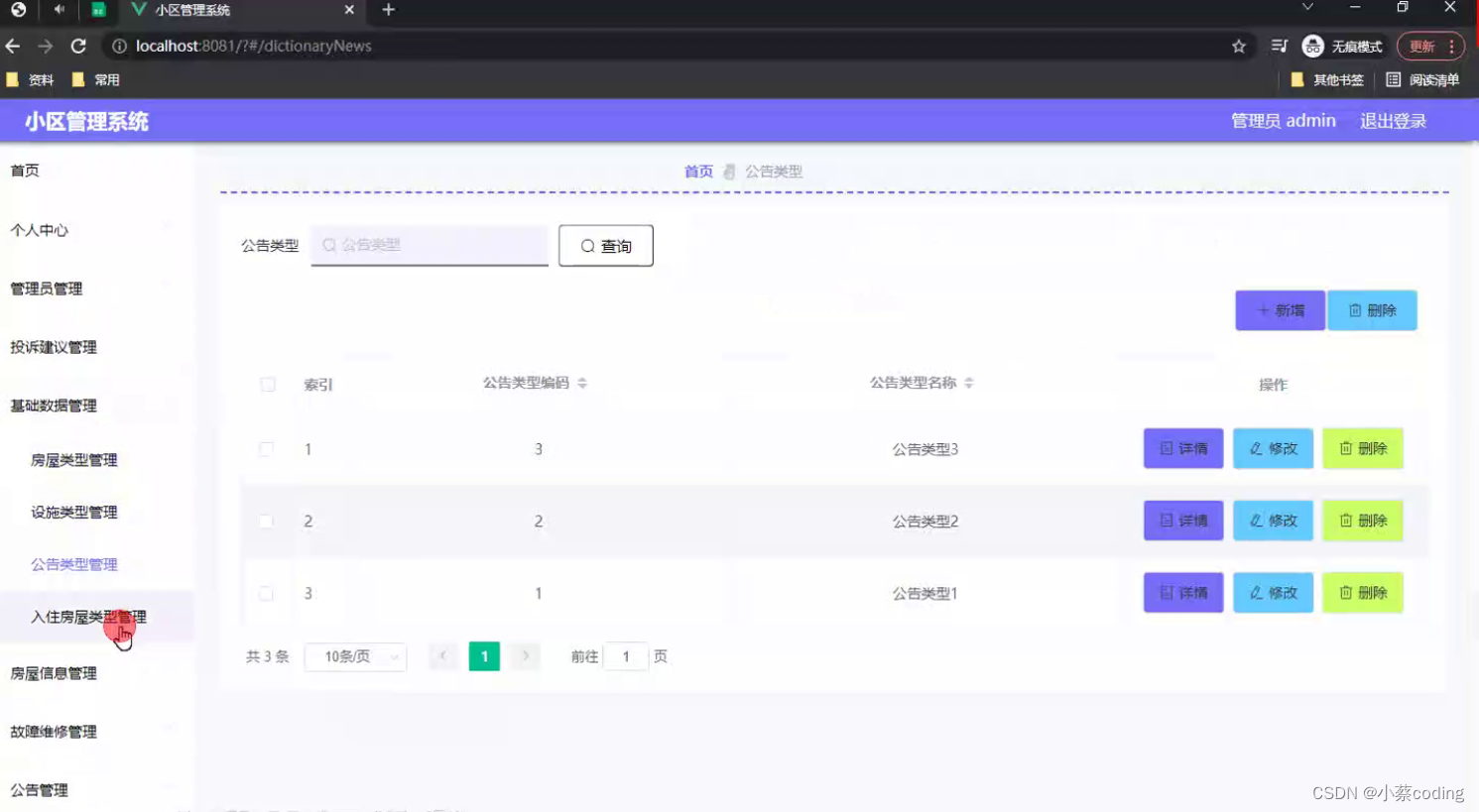Click the 无痕模式 incognito icon in the browser toolbar

tap(1311, 46)
